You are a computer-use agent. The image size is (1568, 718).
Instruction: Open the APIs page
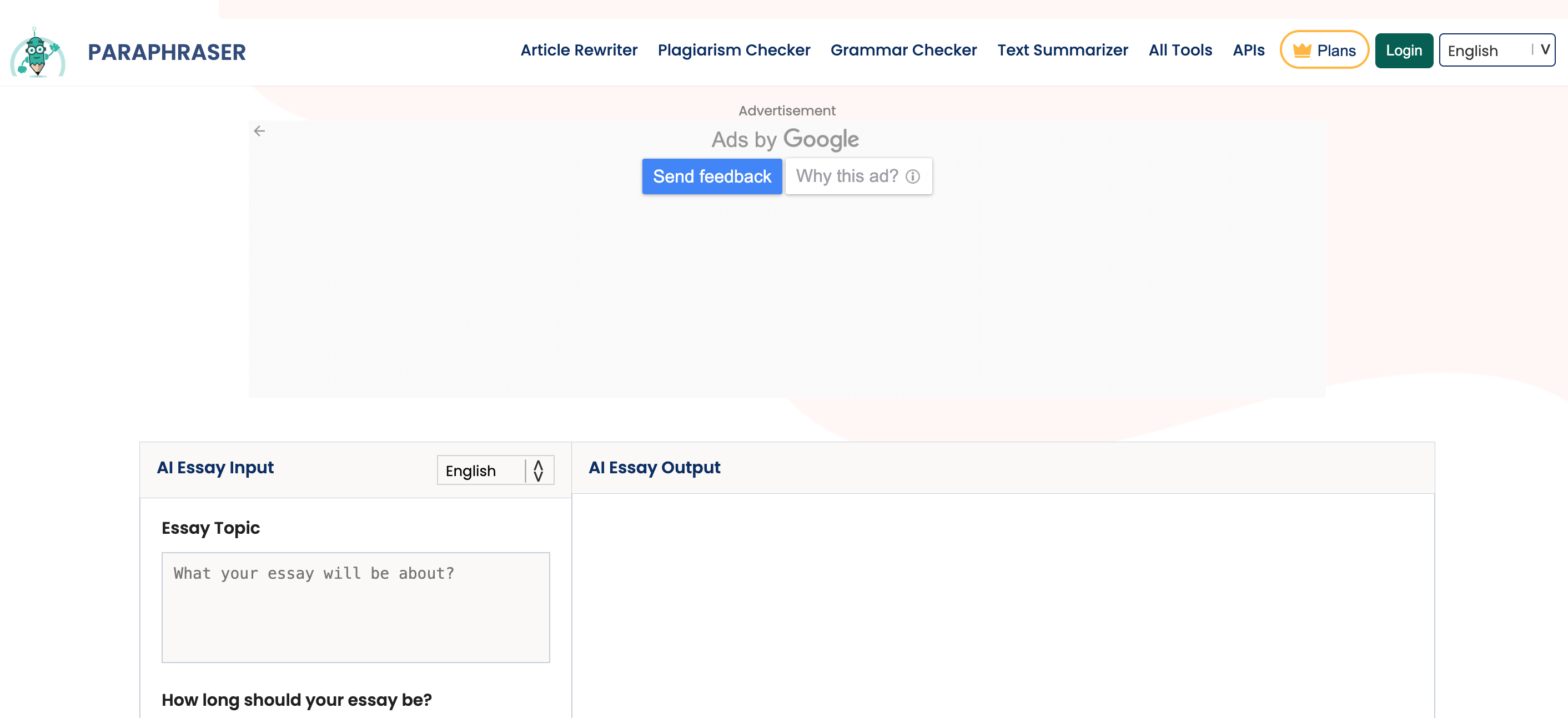(1248, 50)
